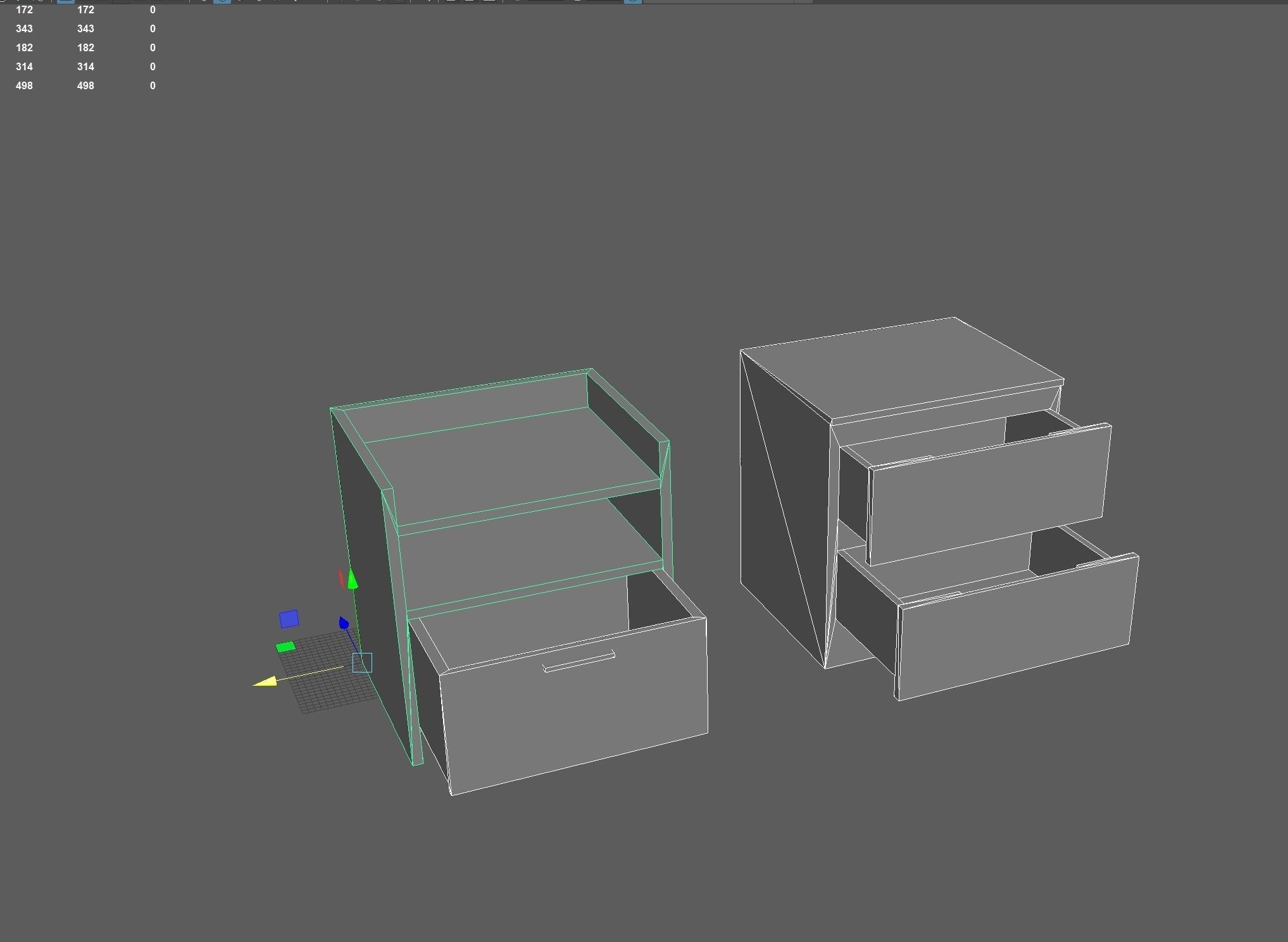This screenshot has width=1288, height=942.
Task: Click the red plane handle of gizmo
Action: click(341, 578)
